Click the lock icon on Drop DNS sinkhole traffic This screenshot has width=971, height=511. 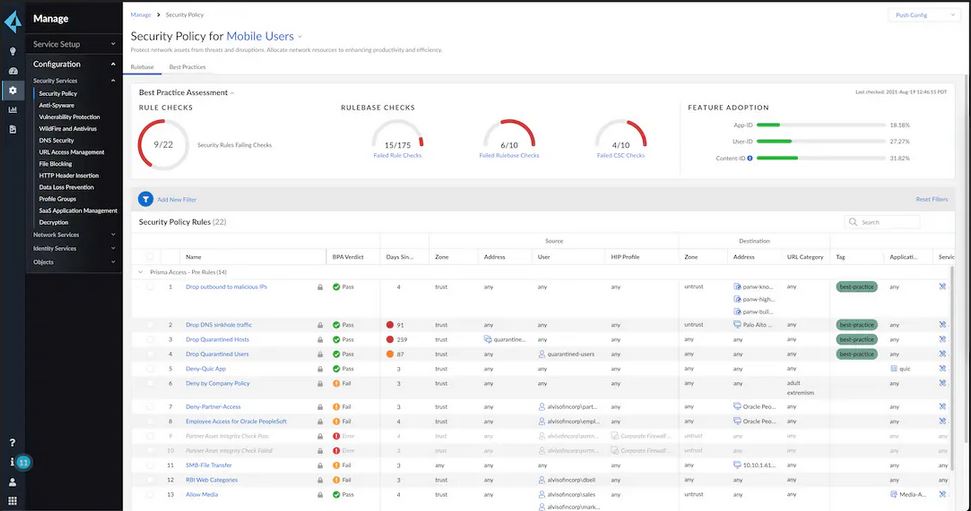320,325
